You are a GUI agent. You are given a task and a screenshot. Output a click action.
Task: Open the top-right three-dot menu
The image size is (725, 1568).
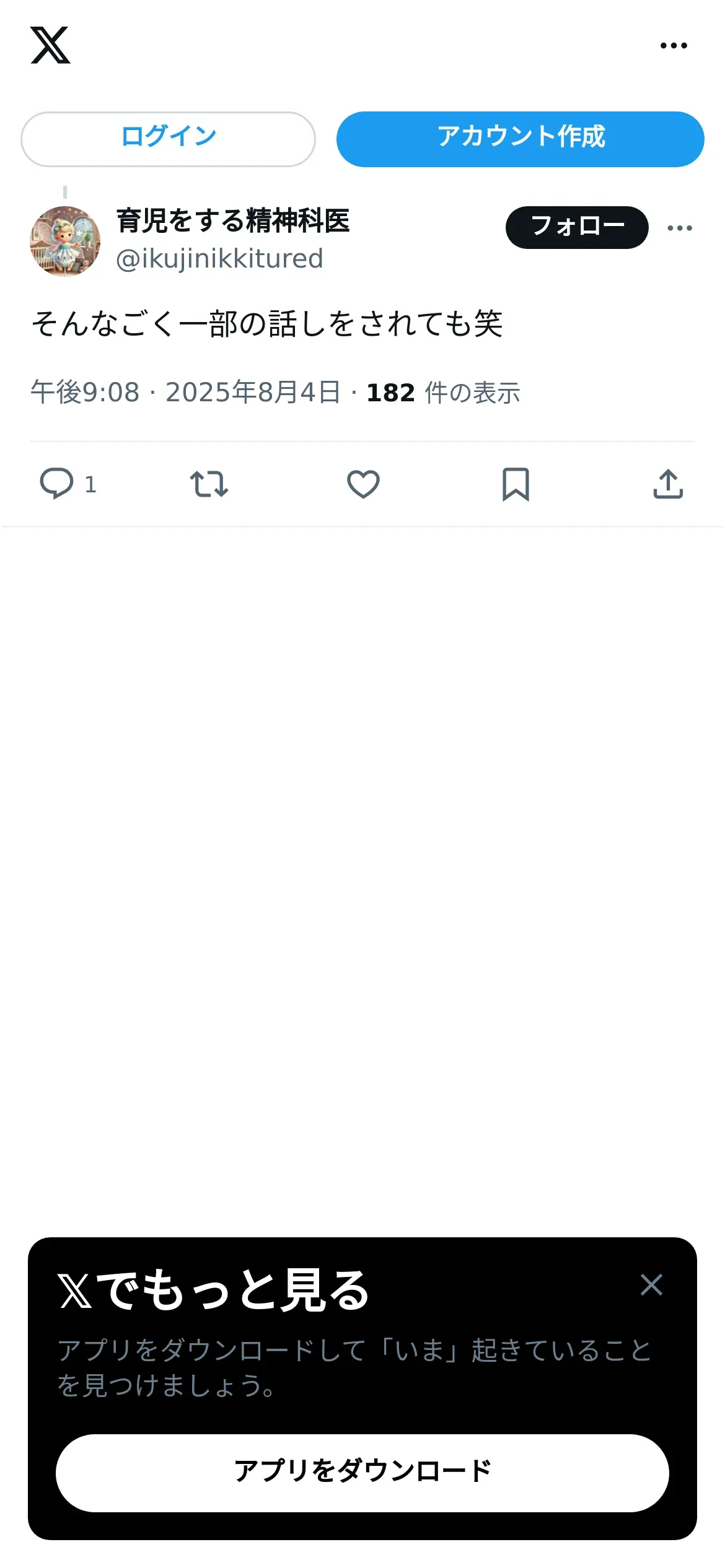[674, 45]
